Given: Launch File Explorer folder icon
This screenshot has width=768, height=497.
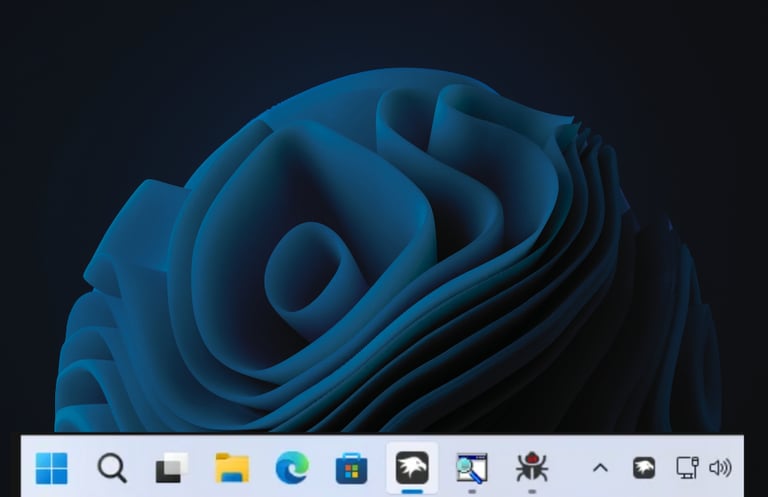Looking at the screenshot, I should click(x=232, y=468).
